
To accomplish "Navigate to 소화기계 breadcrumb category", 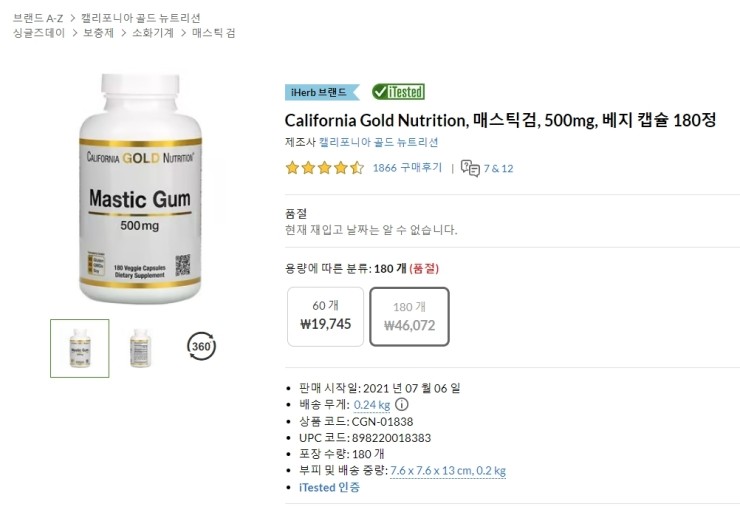I will 153,33.
